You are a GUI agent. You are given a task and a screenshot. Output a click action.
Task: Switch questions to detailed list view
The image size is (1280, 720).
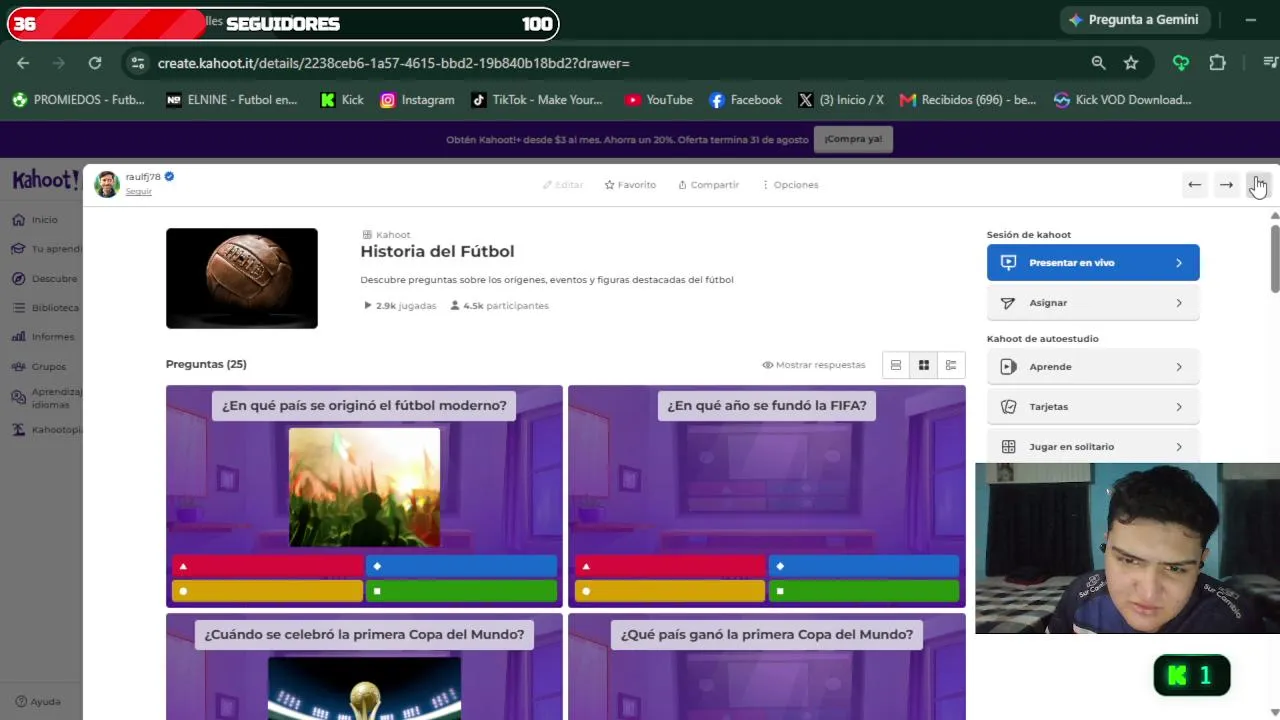(951, 365)
